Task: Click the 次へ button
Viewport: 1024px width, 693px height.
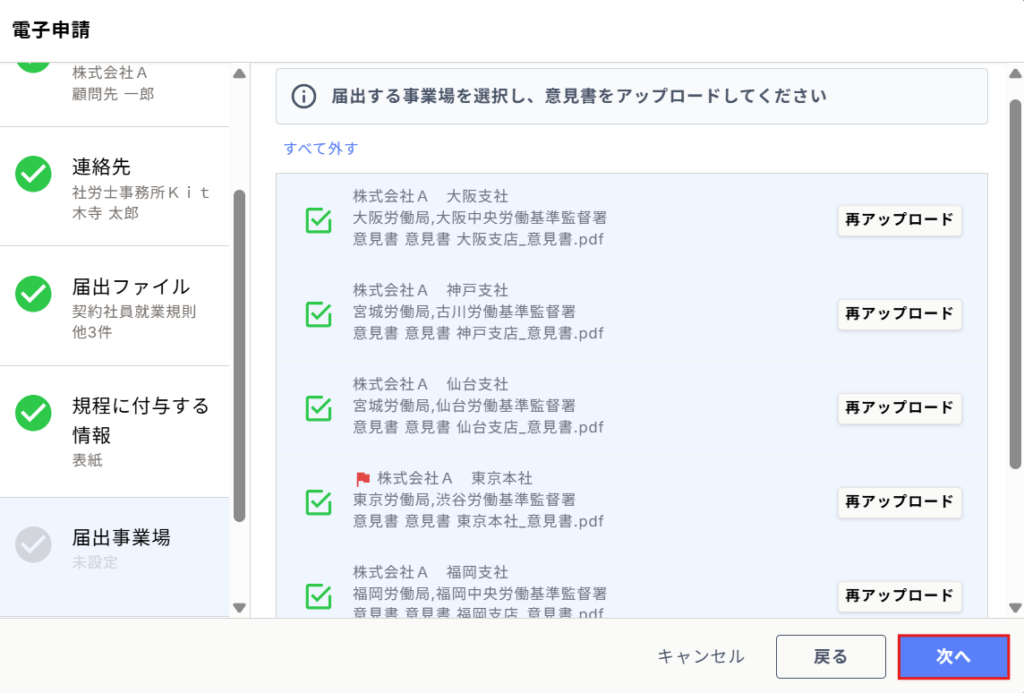Action: click(x=953, y=656)
